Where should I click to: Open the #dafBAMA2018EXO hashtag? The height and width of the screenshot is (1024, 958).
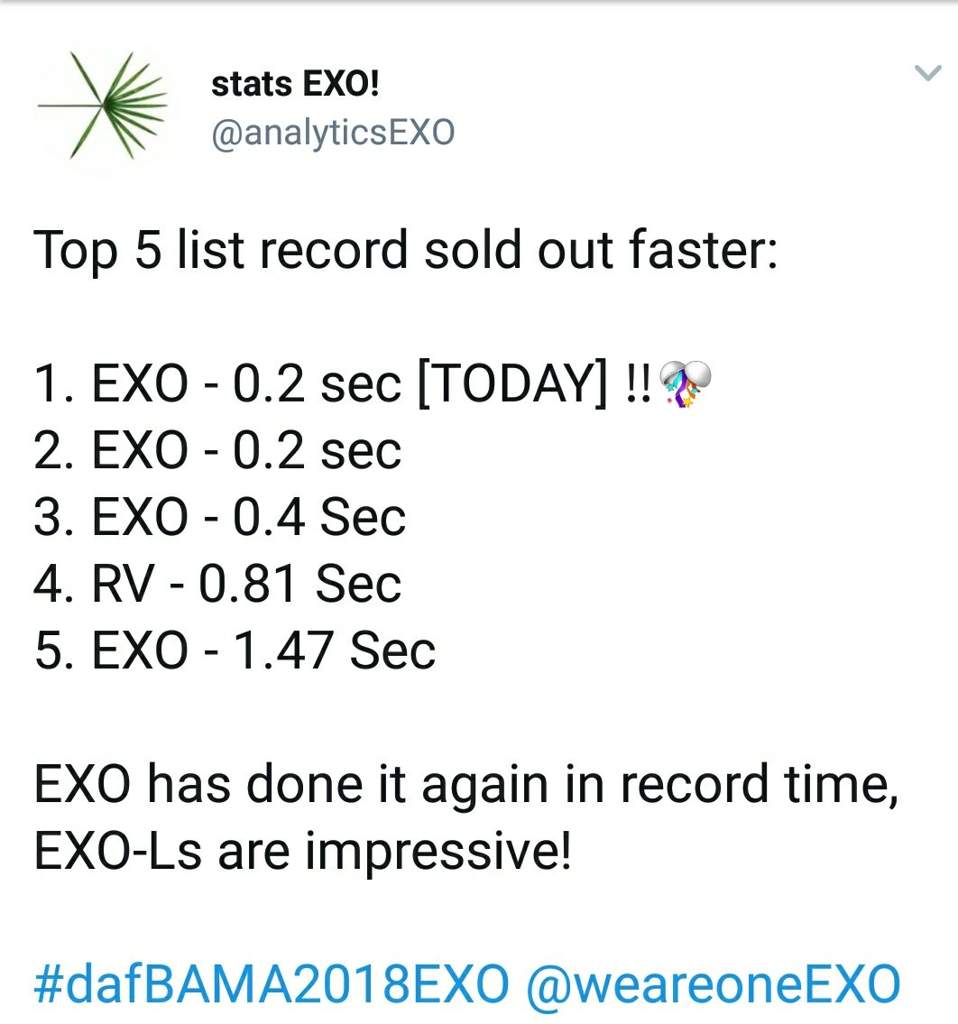(271, 984)
